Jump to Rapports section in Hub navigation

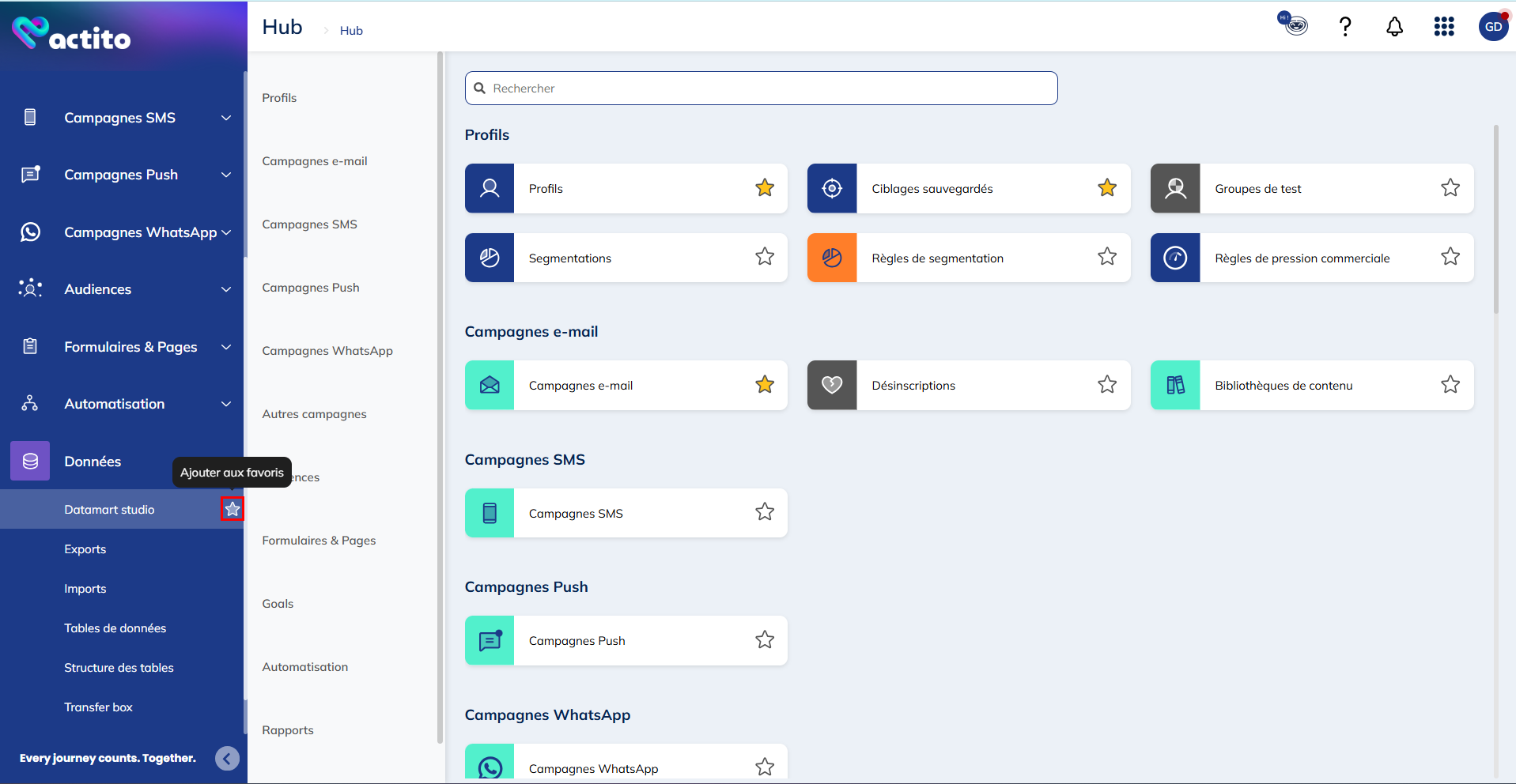click(x=288, y=730)
